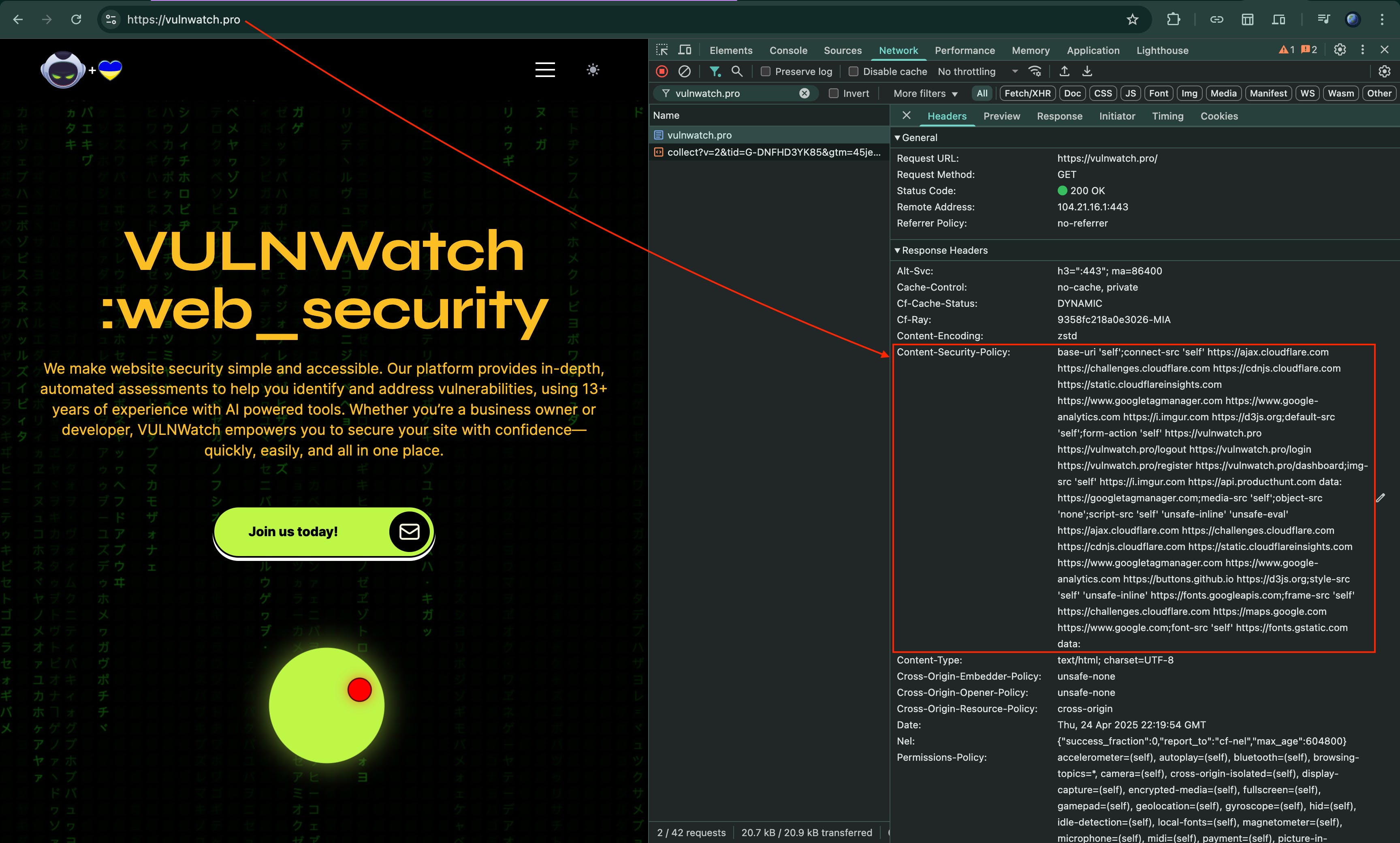Click the record network log icon
The height and width of the screenshot is (843, 1400).
coord(662,72)
